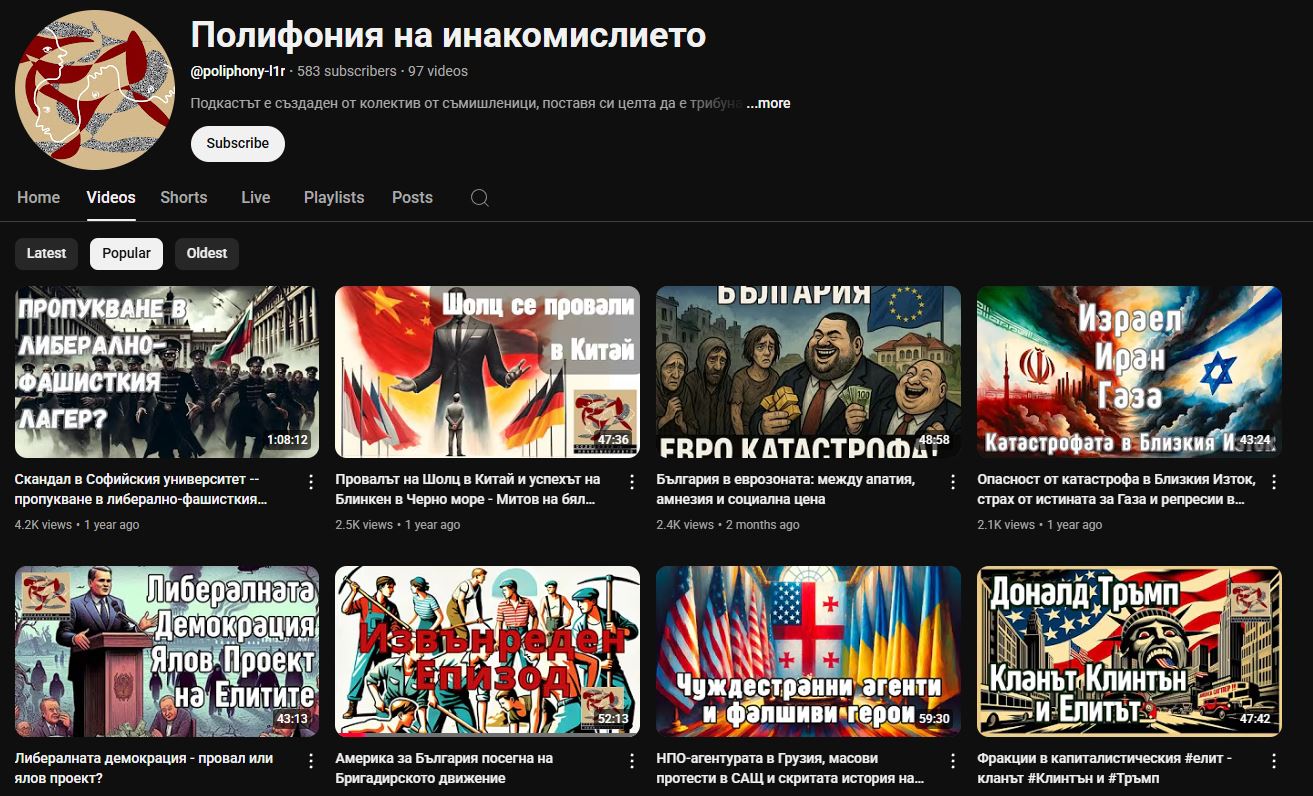
Task: Click 2.5K views under Шолц video
Action: click(x=364, y=525)
